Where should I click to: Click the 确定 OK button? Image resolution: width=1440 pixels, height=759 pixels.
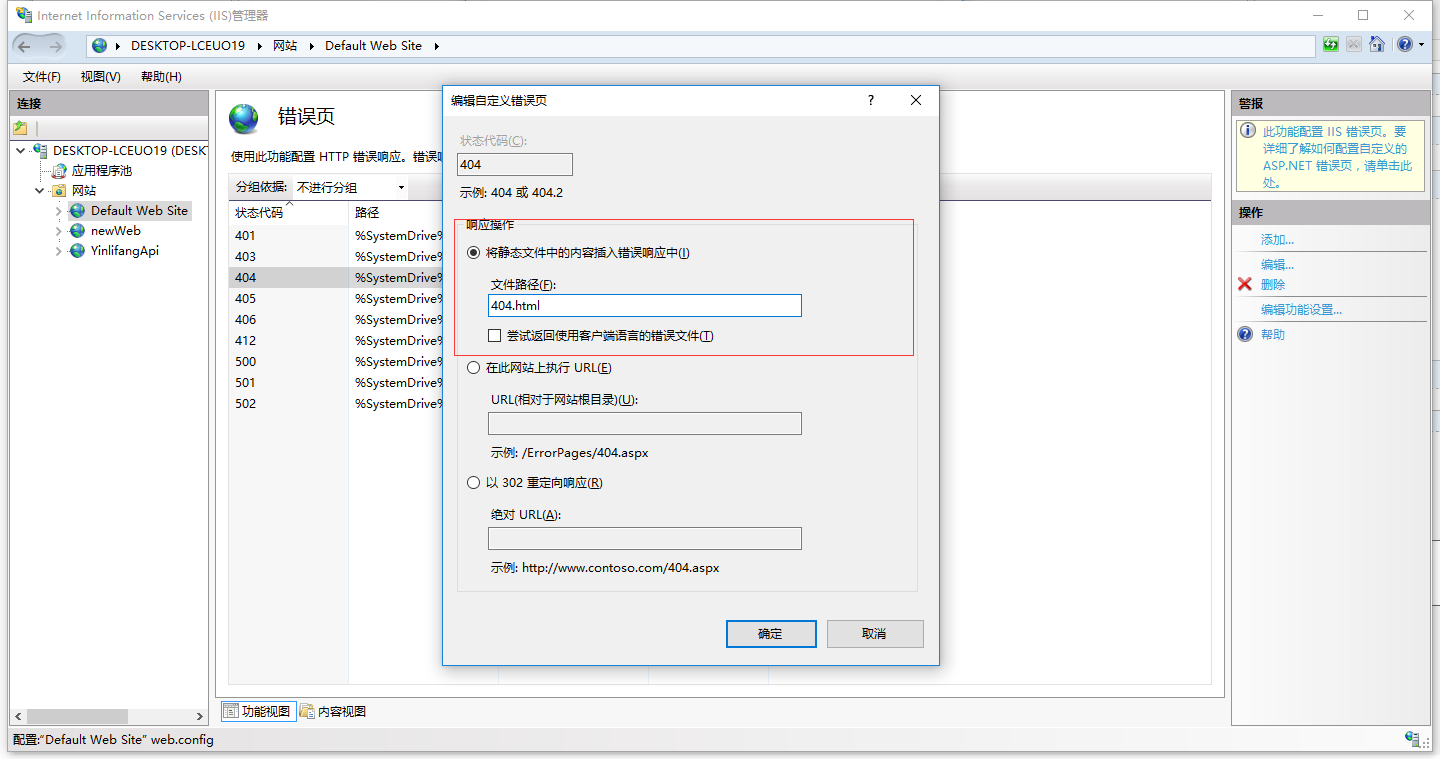pos(770,634)
